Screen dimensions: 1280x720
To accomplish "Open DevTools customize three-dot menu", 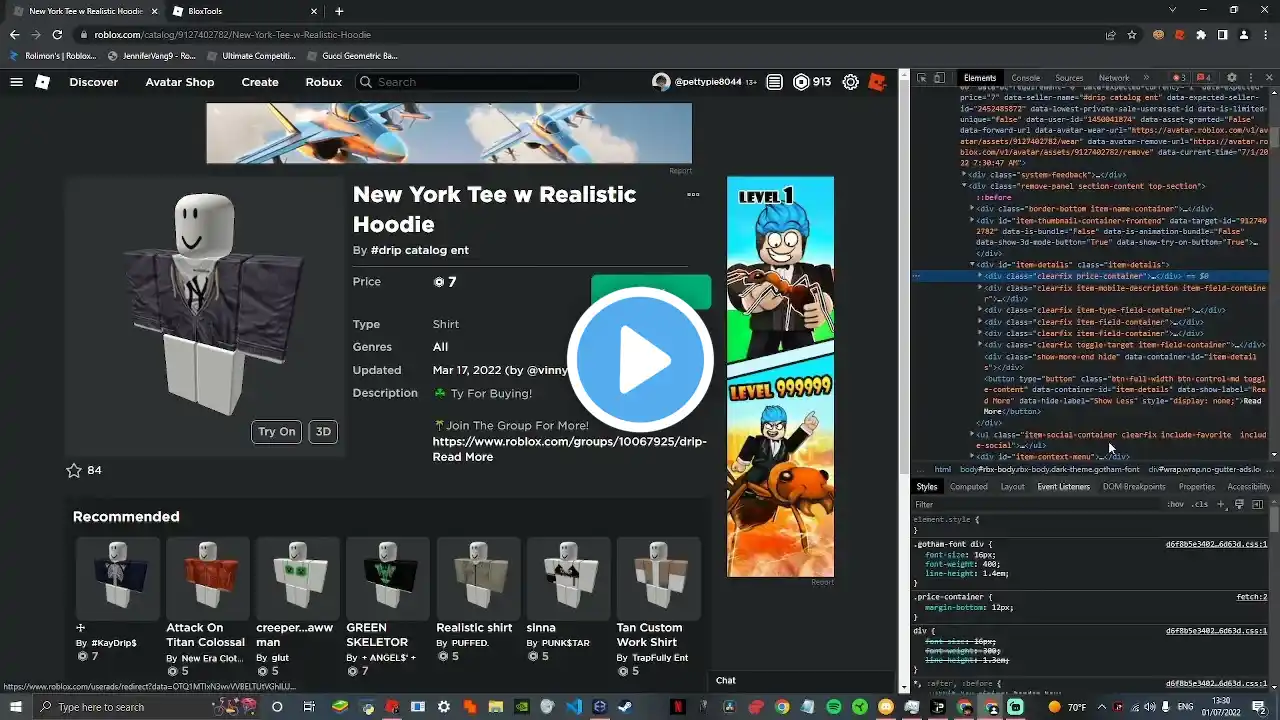I will click(x=1250, y=78).
